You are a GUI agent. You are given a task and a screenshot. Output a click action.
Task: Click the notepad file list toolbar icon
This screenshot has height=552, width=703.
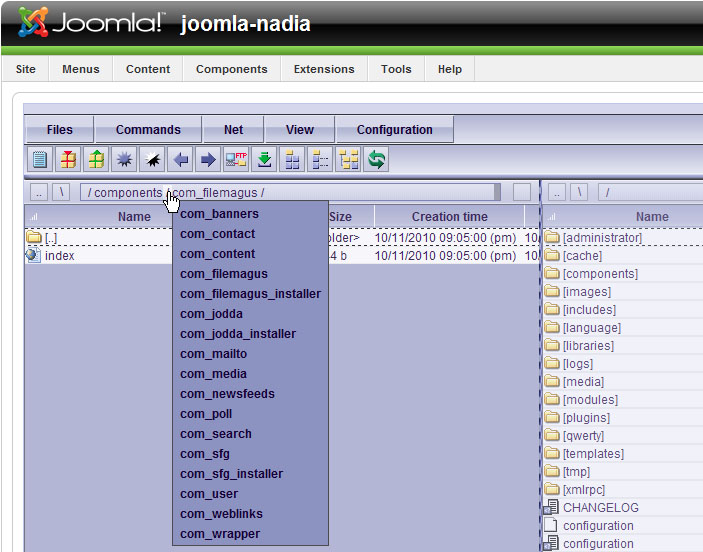[40, 159]
